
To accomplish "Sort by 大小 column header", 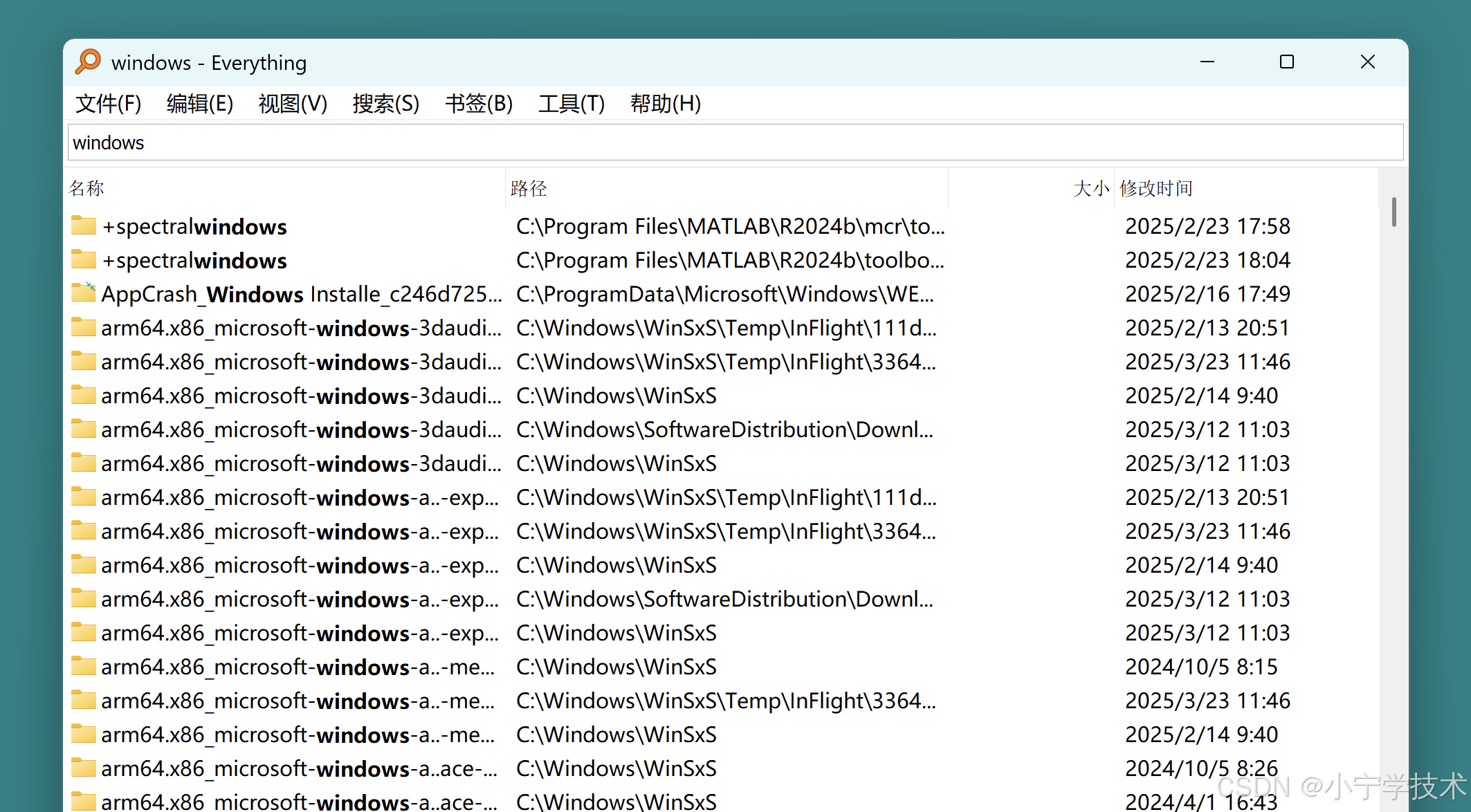I will (x=1090, y=188).
